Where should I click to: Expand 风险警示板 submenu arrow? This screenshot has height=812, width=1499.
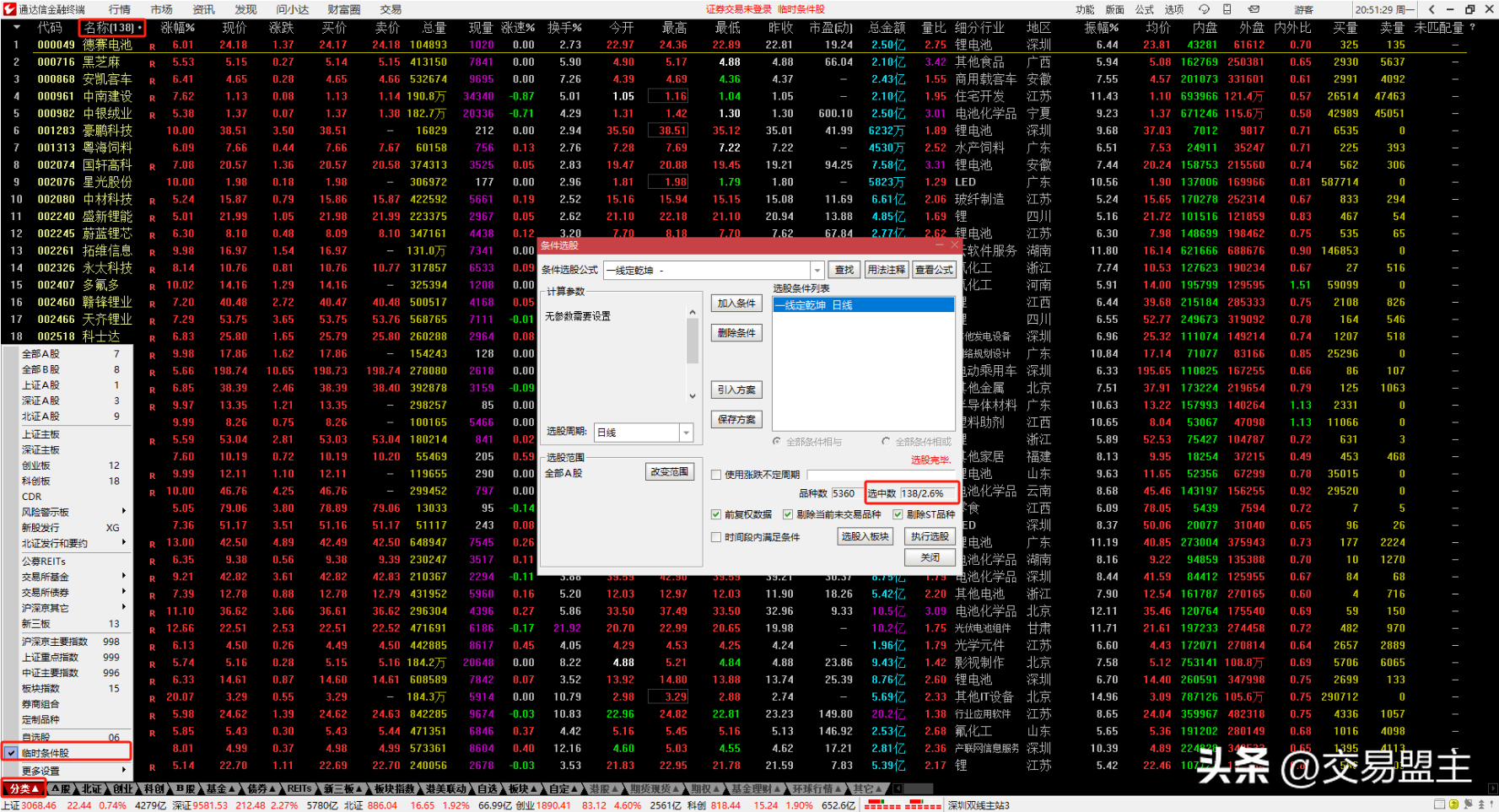click(x=124, y=511)
